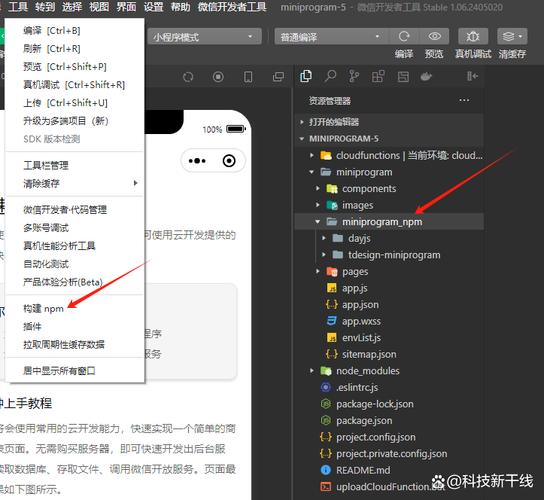Screen dimensions: 544x500
Task: Click the simulator detach window icon
Action: click(278, 77)
